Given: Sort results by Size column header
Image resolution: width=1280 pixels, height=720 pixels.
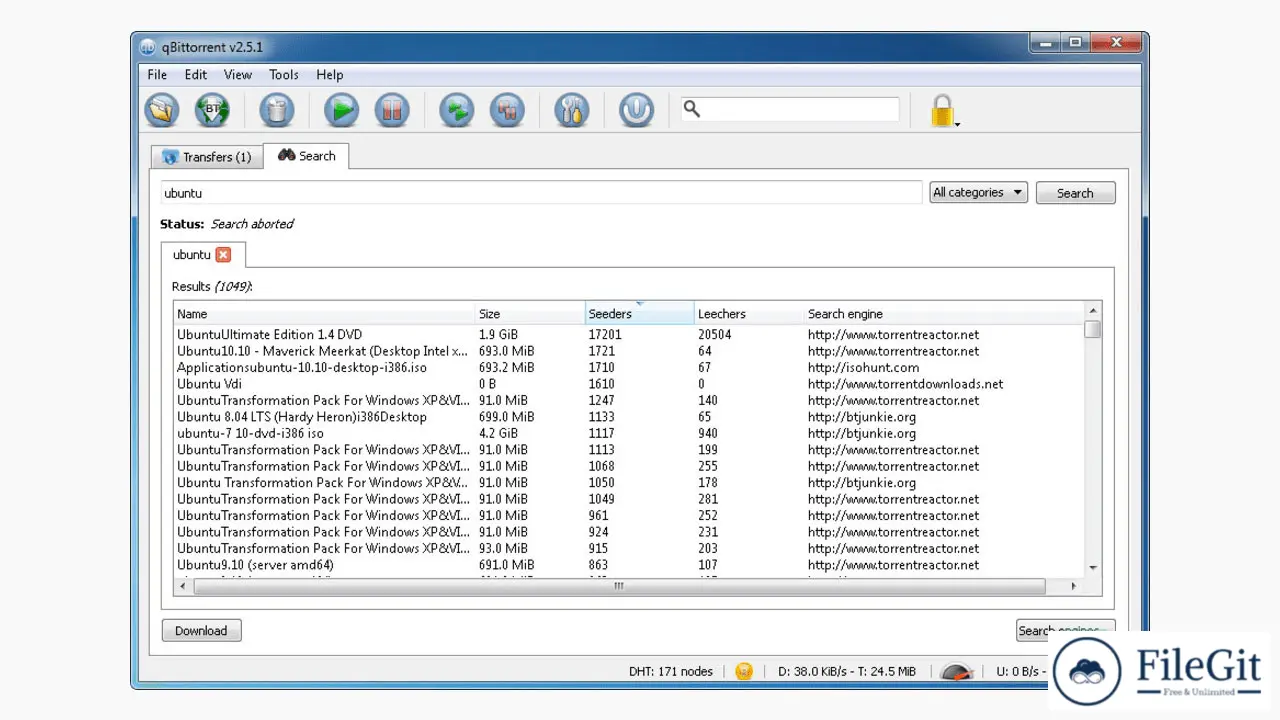Looking at the screenshot, I should click(530, 314).
